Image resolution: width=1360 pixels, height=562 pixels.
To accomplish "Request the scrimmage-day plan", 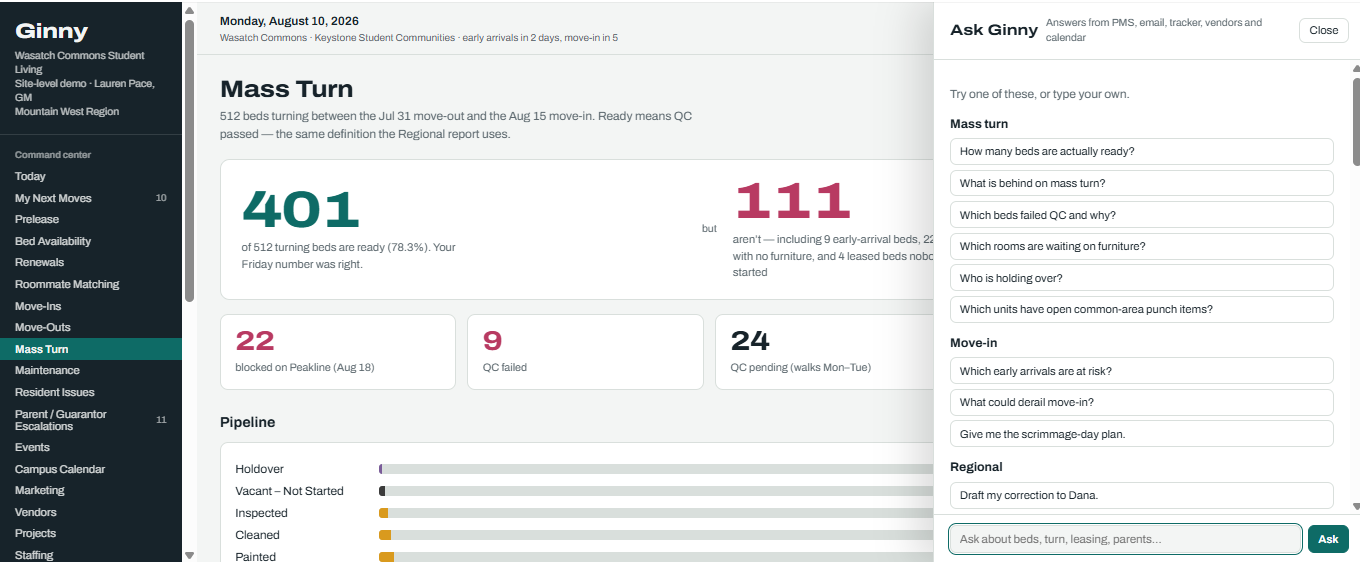I will [1141, 434].
